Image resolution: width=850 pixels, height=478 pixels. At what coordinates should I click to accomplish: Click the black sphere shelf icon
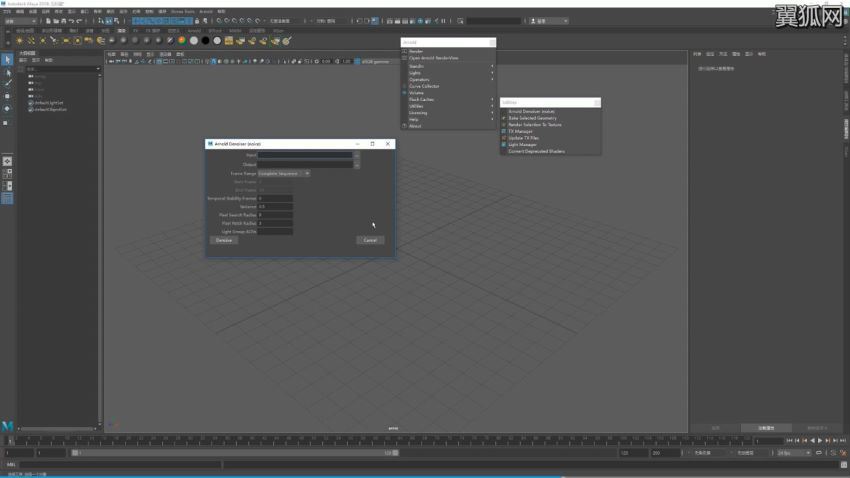click(206, 41)
